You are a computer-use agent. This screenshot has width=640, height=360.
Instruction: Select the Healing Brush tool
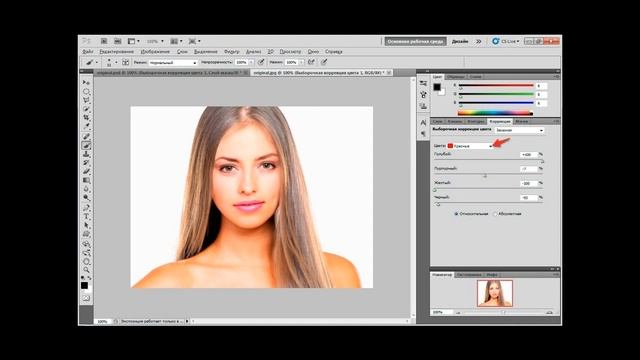point(86,136)
